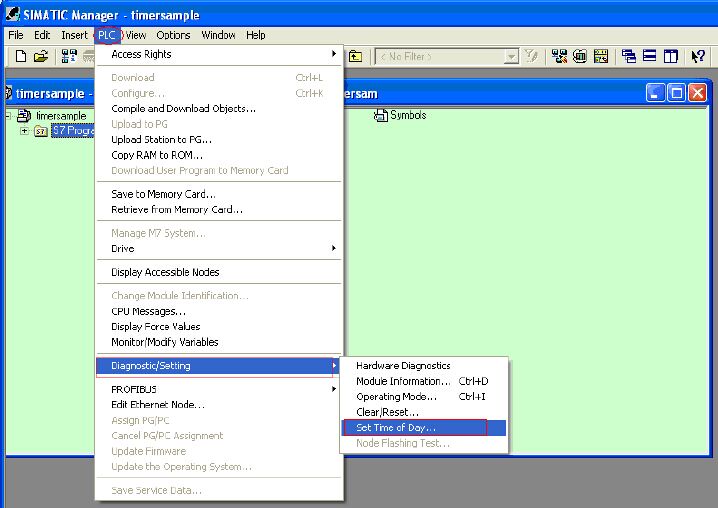Click the greyed Save Service Data entry
Image resolution: width=718 pixels, height=508 pixels.
[219, 490]
